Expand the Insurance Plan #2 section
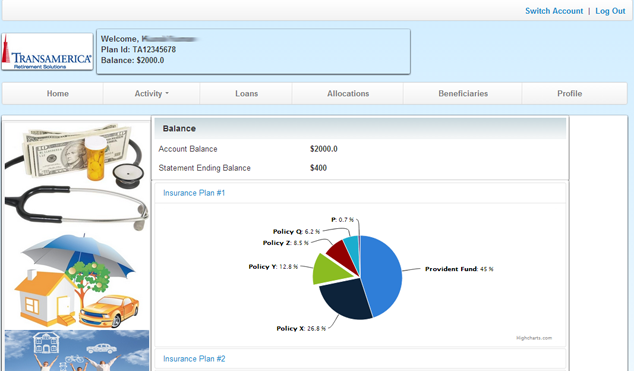 (194, 358)
